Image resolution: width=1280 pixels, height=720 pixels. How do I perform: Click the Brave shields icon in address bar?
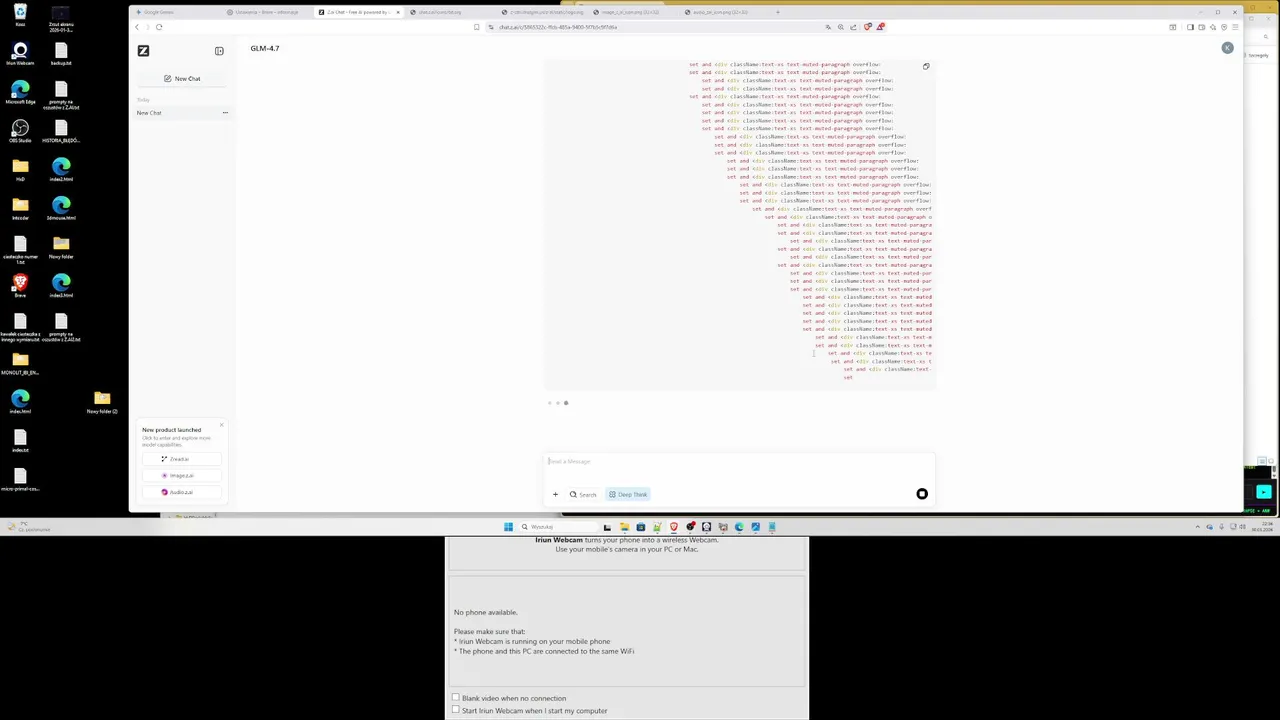pos(867,27)
